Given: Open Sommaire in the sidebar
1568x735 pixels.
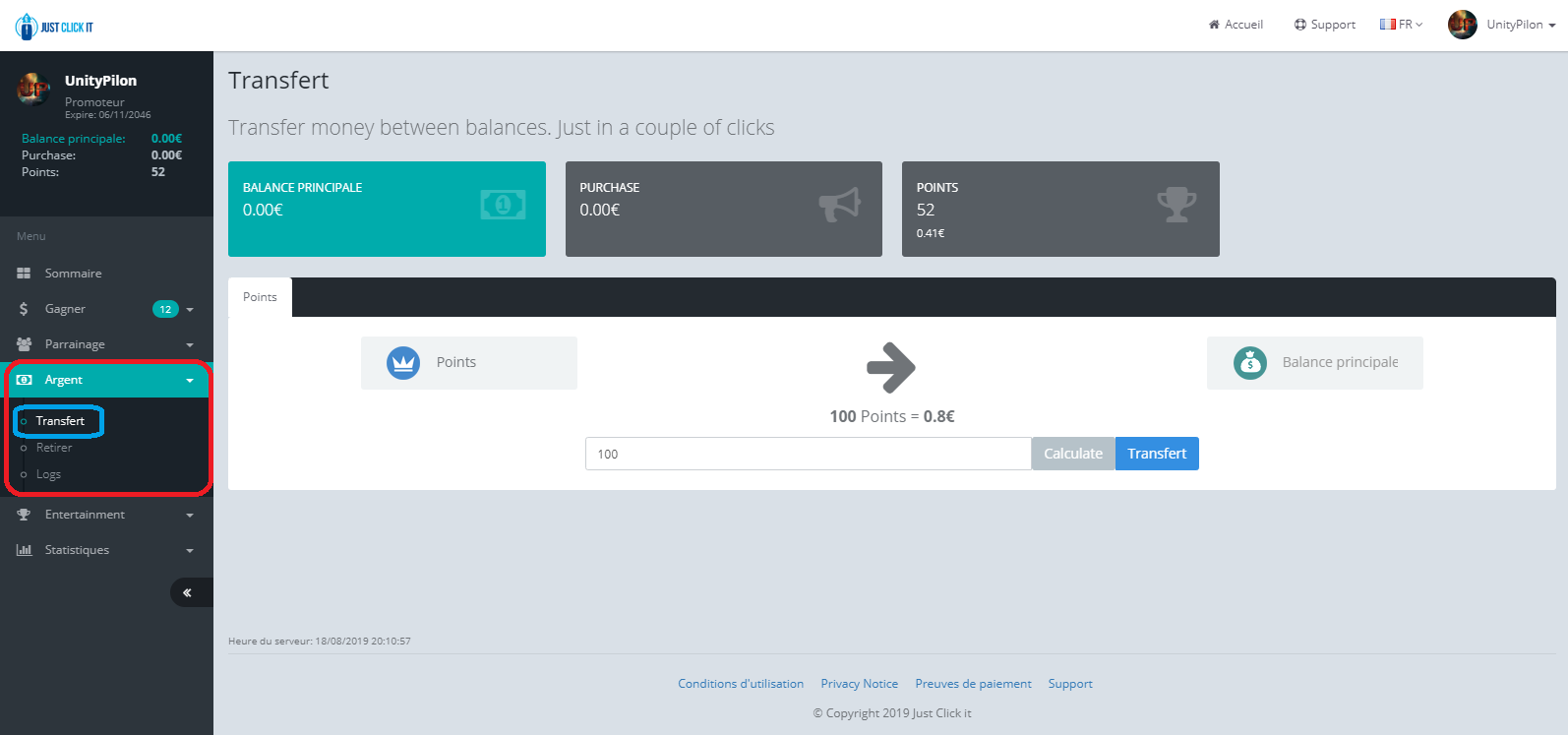Looking at the screenshot, I should click(73, 274).
